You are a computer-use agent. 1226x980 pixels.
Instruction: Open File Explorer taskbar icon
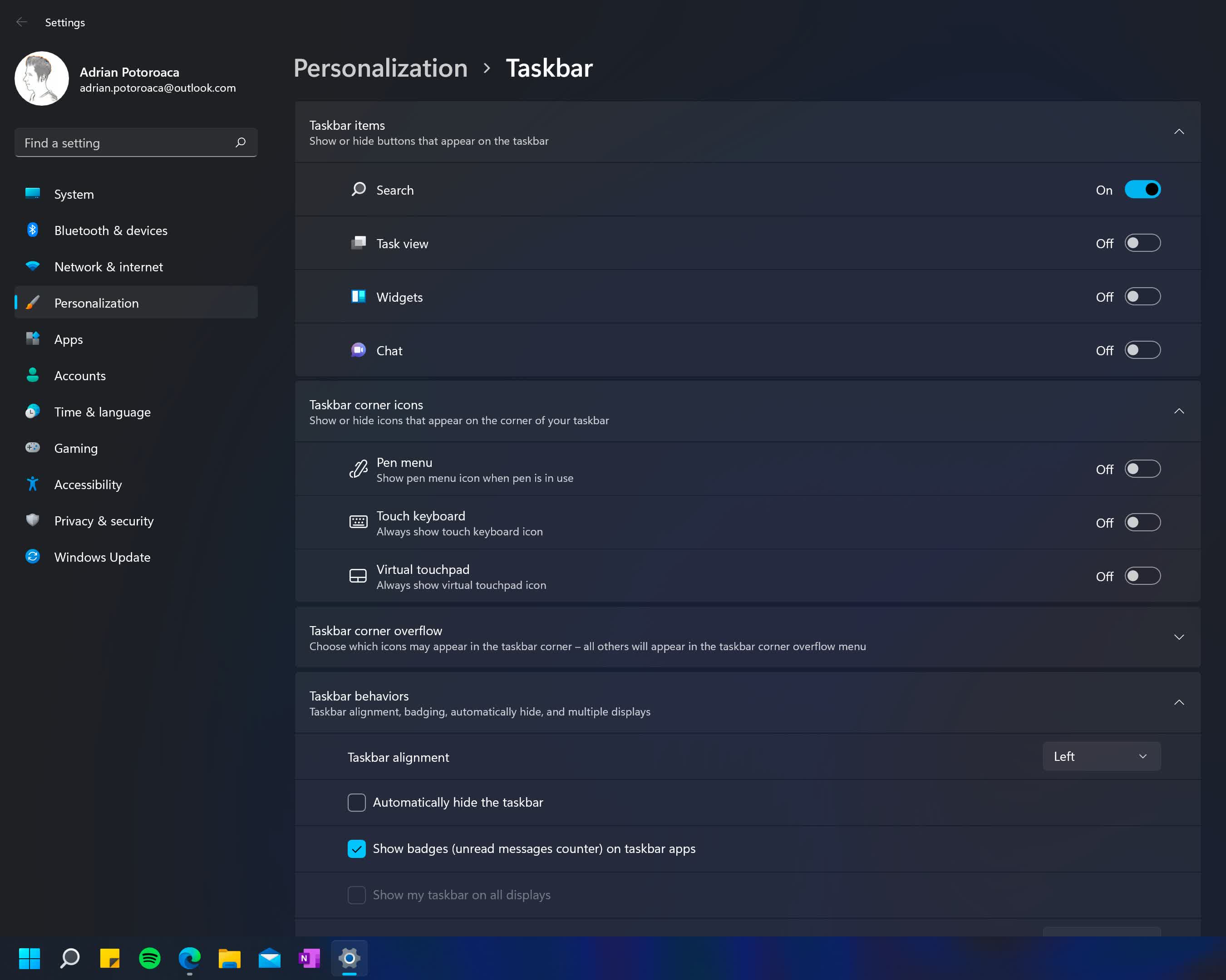pyautogui.click(x=229, y=958)
